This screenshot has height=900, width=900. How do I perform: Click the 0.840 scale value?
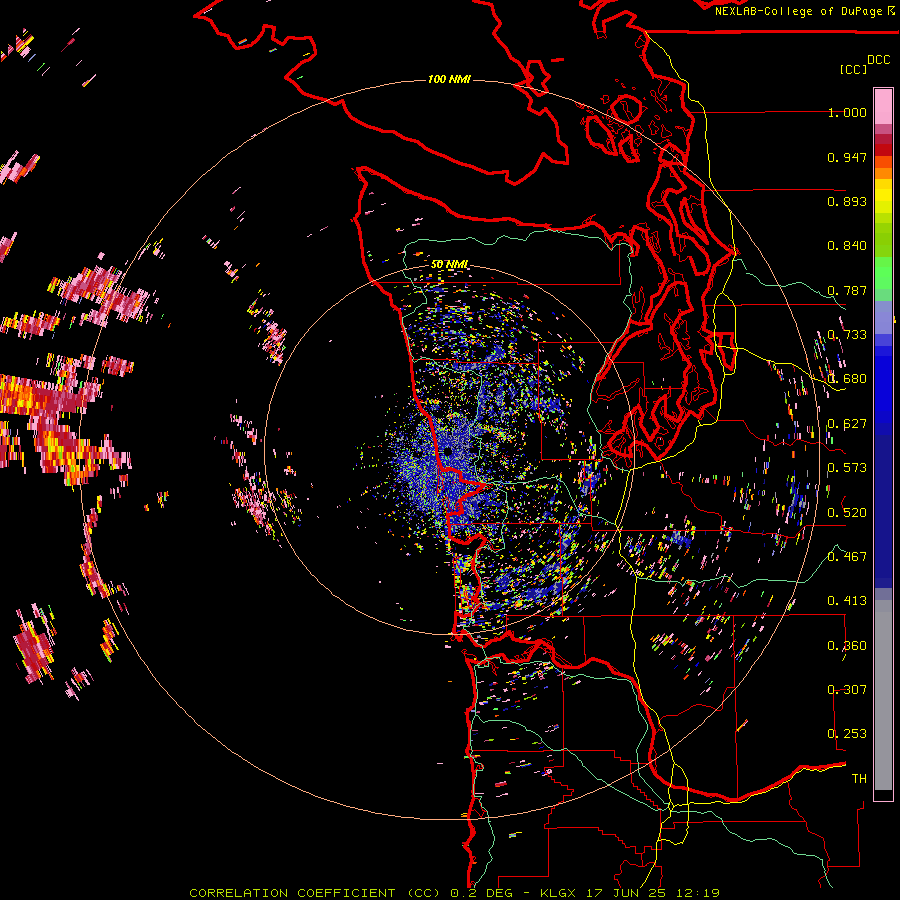click(x=847, y=246)
